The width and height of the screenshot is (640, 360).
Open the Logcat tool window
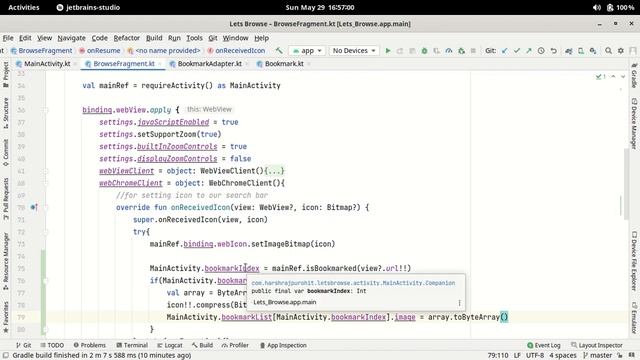169,345
